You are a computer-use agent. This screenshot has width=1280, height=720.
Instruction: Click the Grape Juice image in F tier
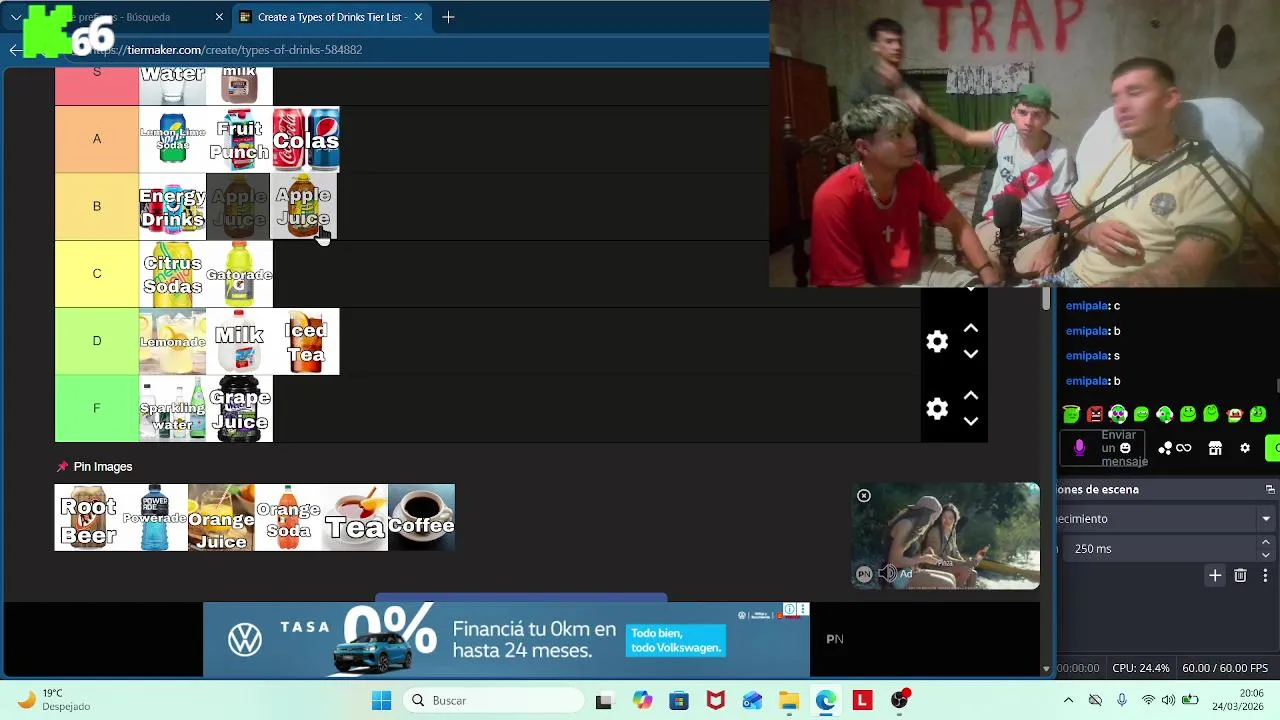tap(239, 409)
